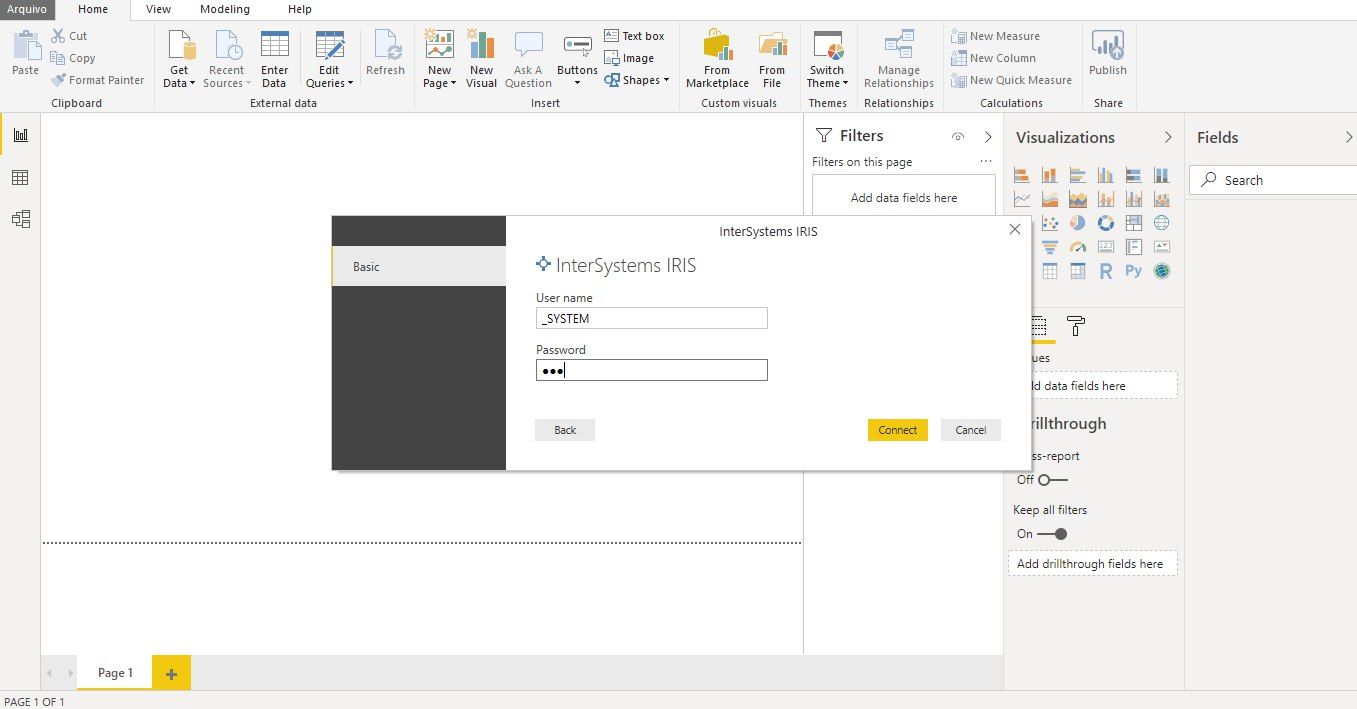Open the Format paint roller tab
Screen dimensions: 1357x709
tap(1076, 326)
